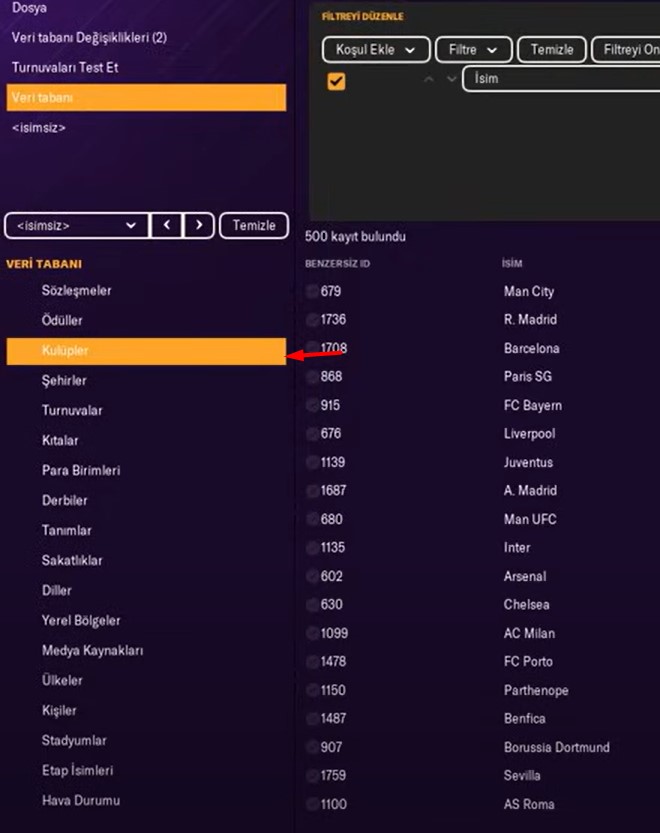Uncheck the İsim filter condition checkbox
660x833 pixels.
click(336, 81)
